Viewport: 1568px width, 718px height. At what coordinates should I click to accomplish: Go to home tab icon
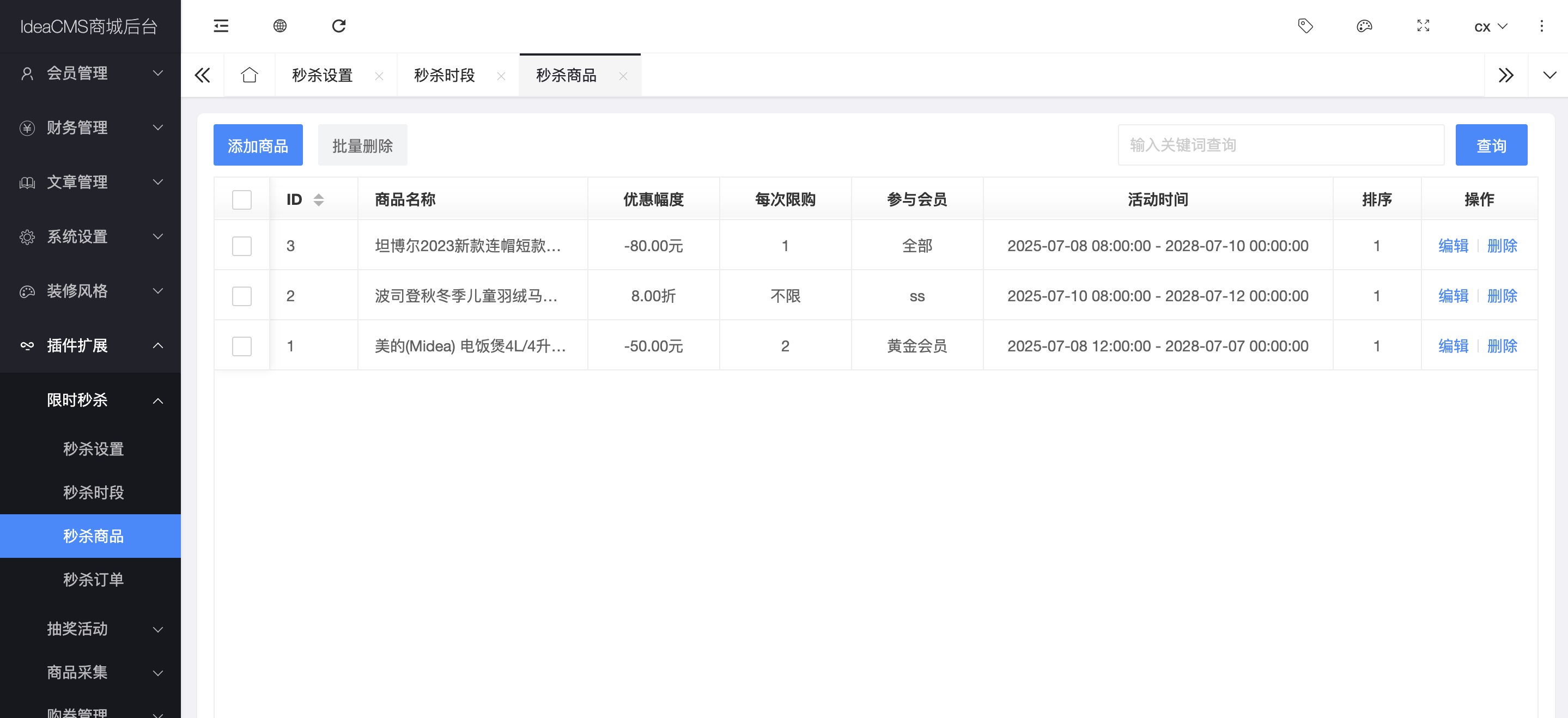tap(250, 76)
